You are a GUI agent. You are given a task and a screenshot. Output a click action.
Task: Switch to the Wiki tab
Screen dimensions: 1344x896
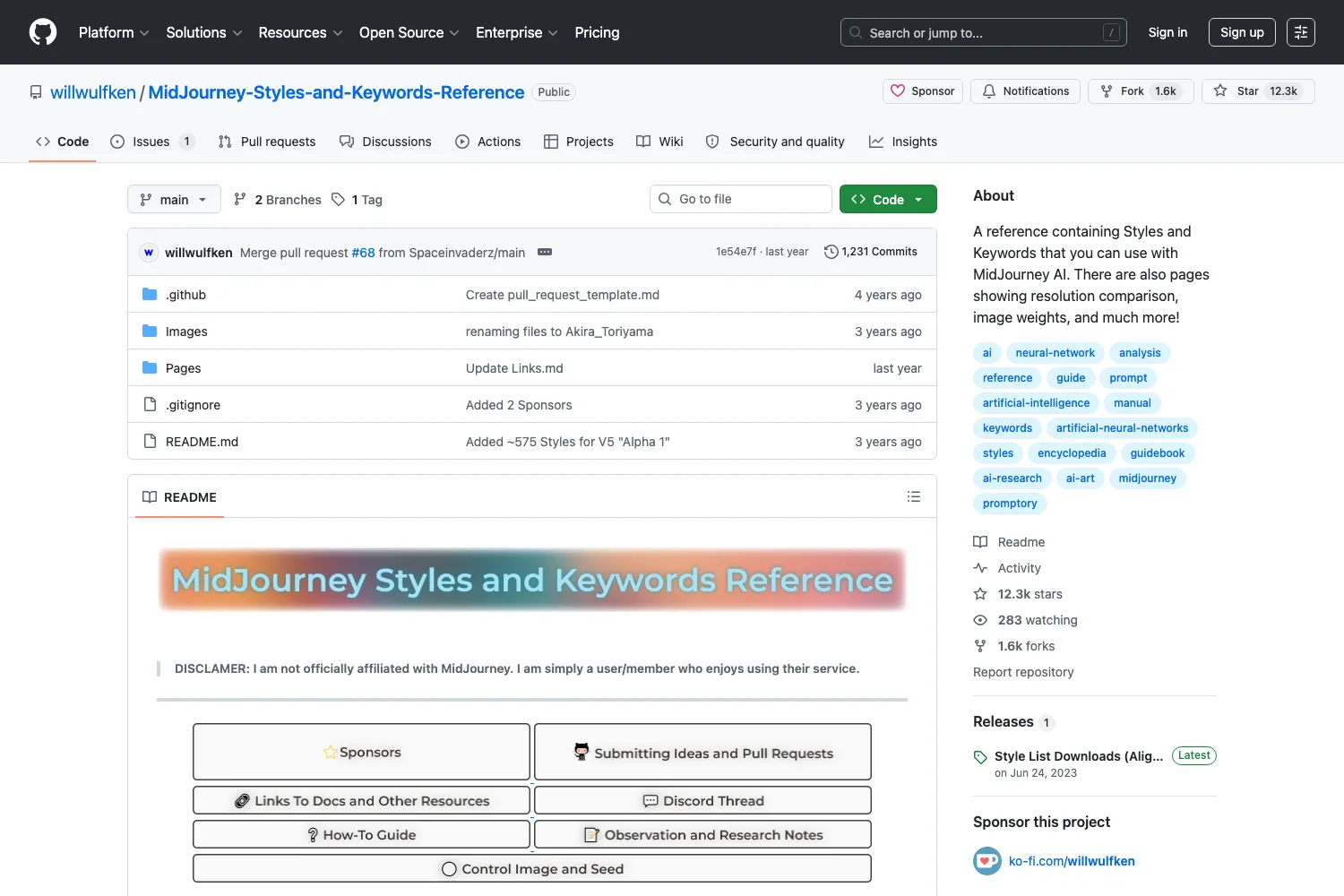[659, 142]
